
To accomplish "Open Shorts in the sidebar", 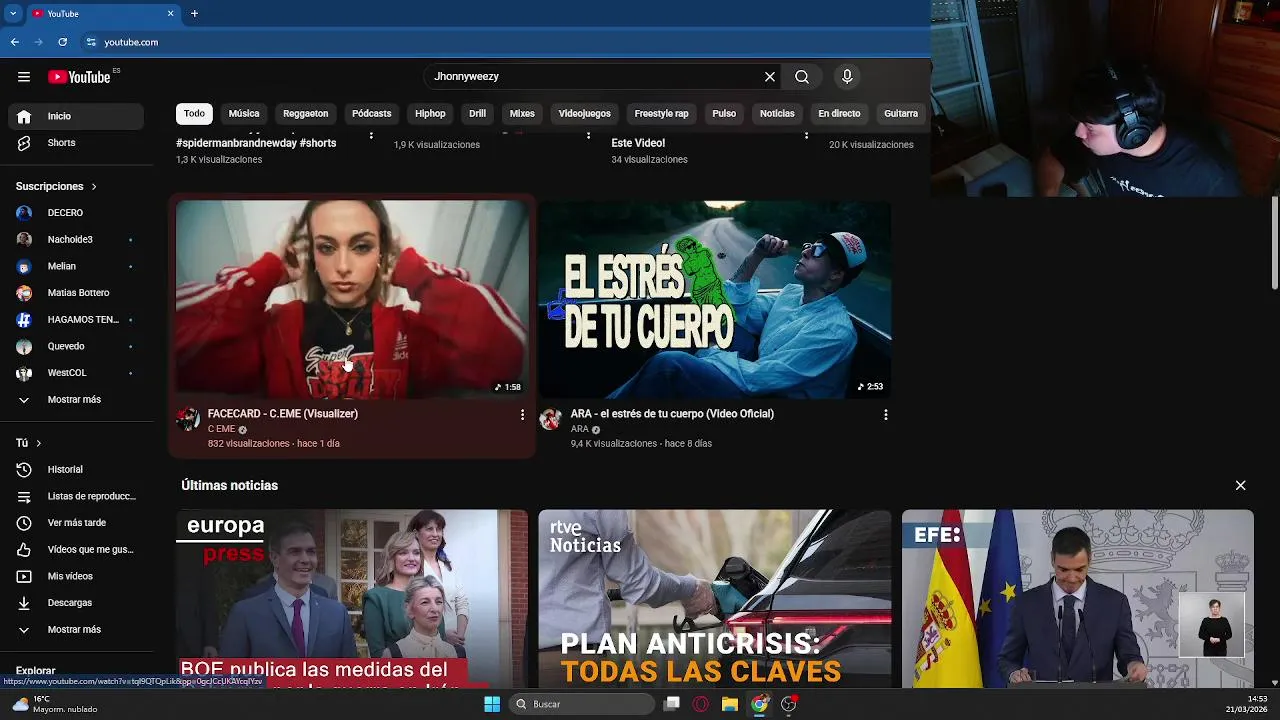I will tap(76, 143).
